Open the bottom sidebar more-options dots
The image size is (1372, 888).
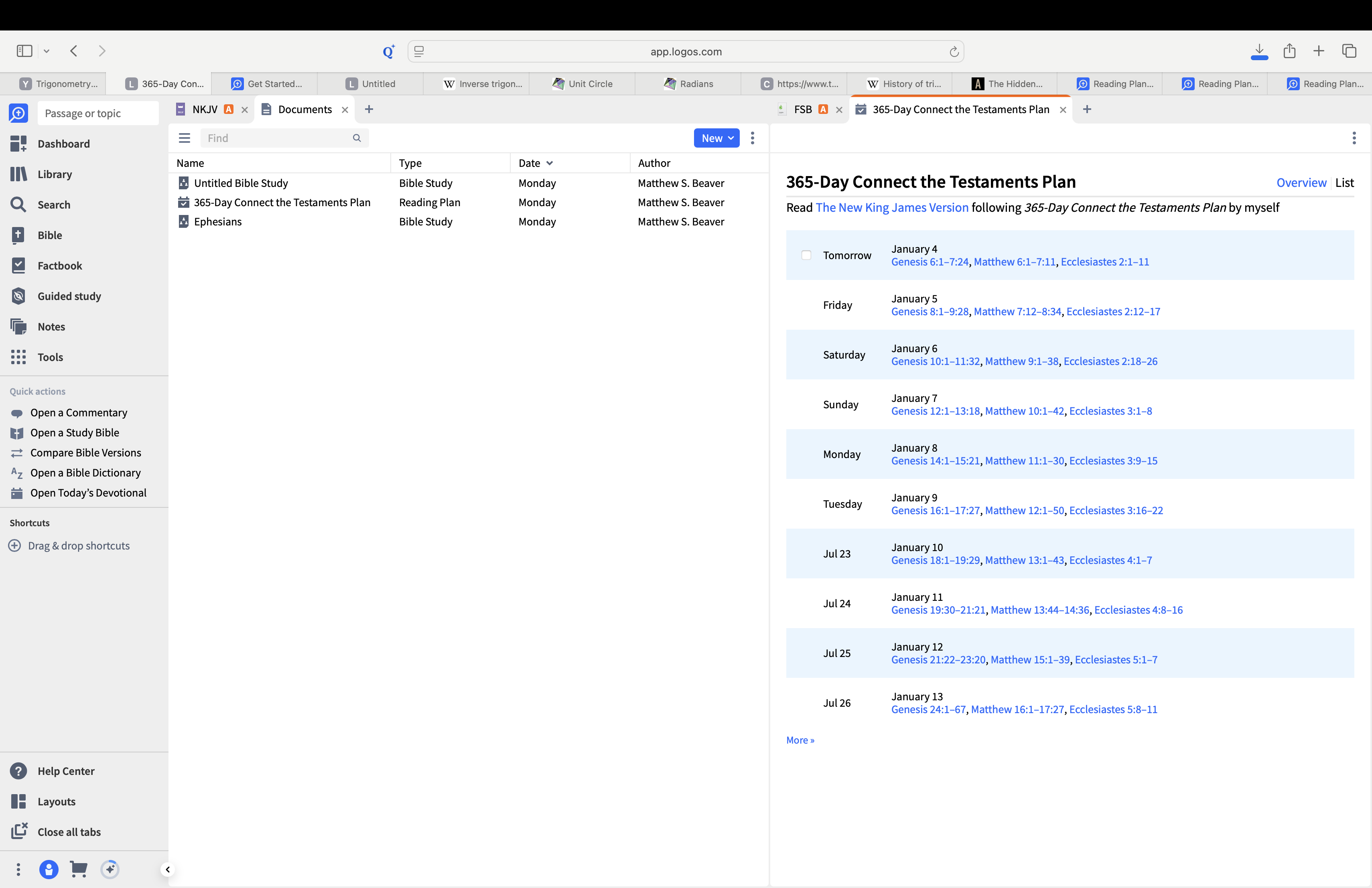tap(18, 870)
